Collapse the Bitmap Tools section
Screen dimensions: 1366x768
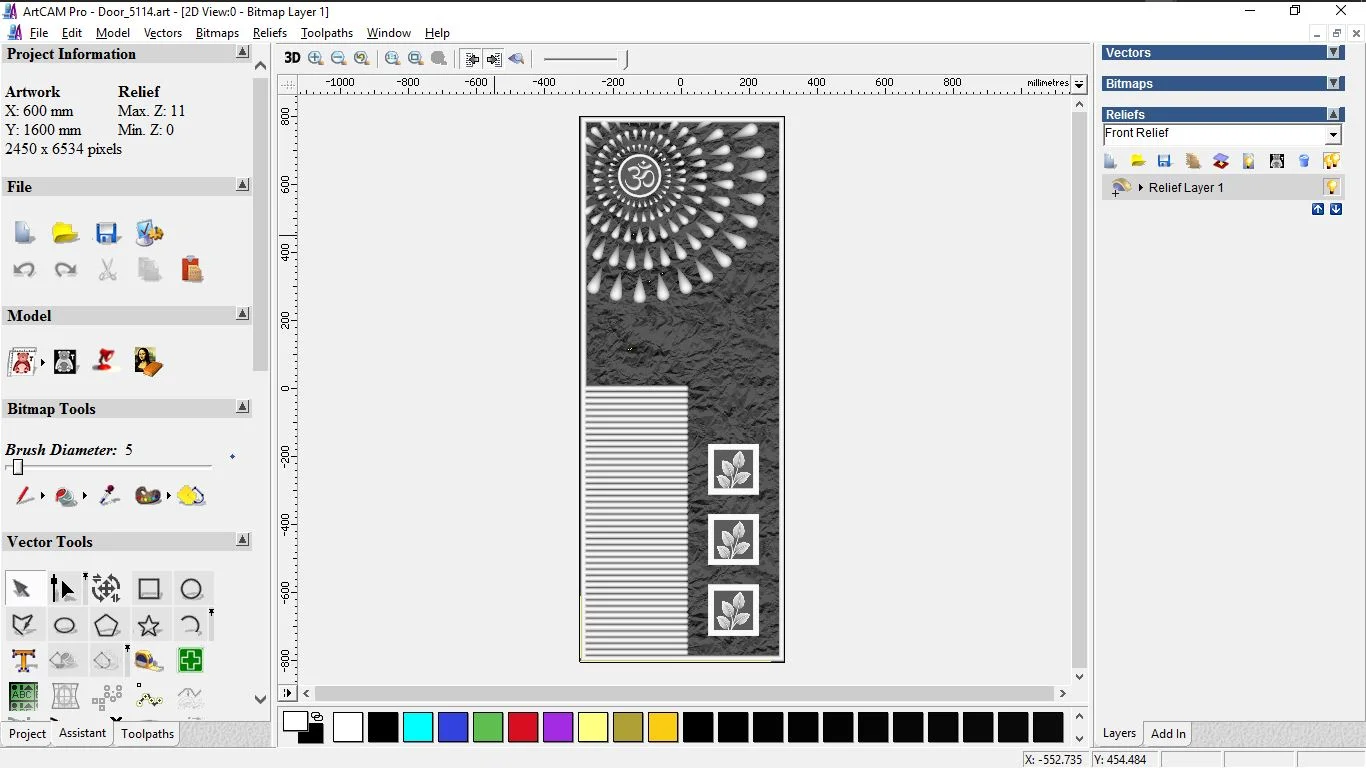[x=243, y=407]
